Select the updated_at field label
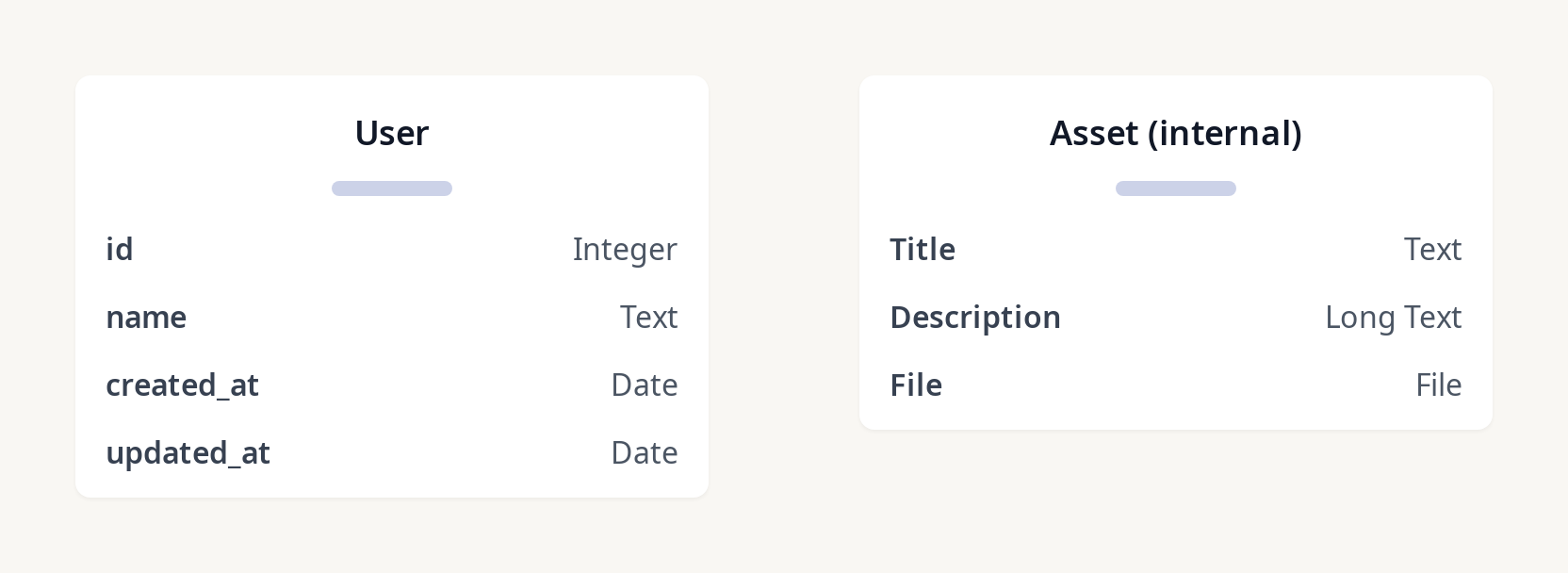1568x573 pixels. coord(188,453)
